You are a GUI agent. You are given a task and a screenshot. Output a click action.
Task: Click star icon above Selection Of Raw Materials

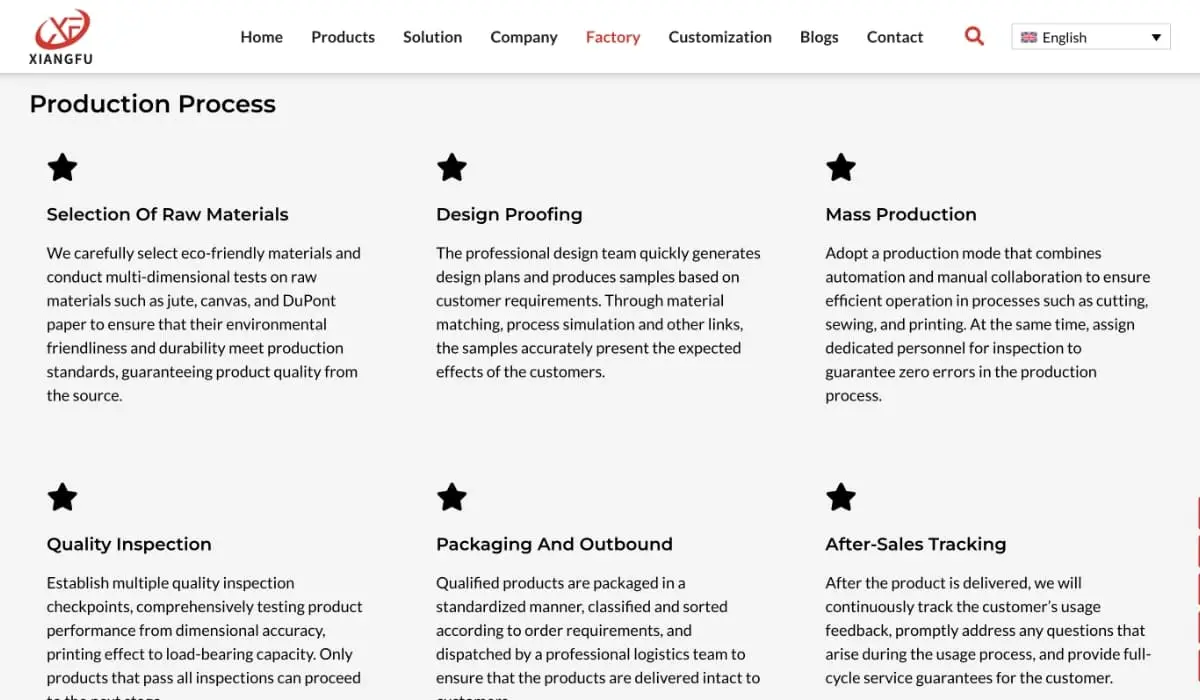click(x=62, y=167)
